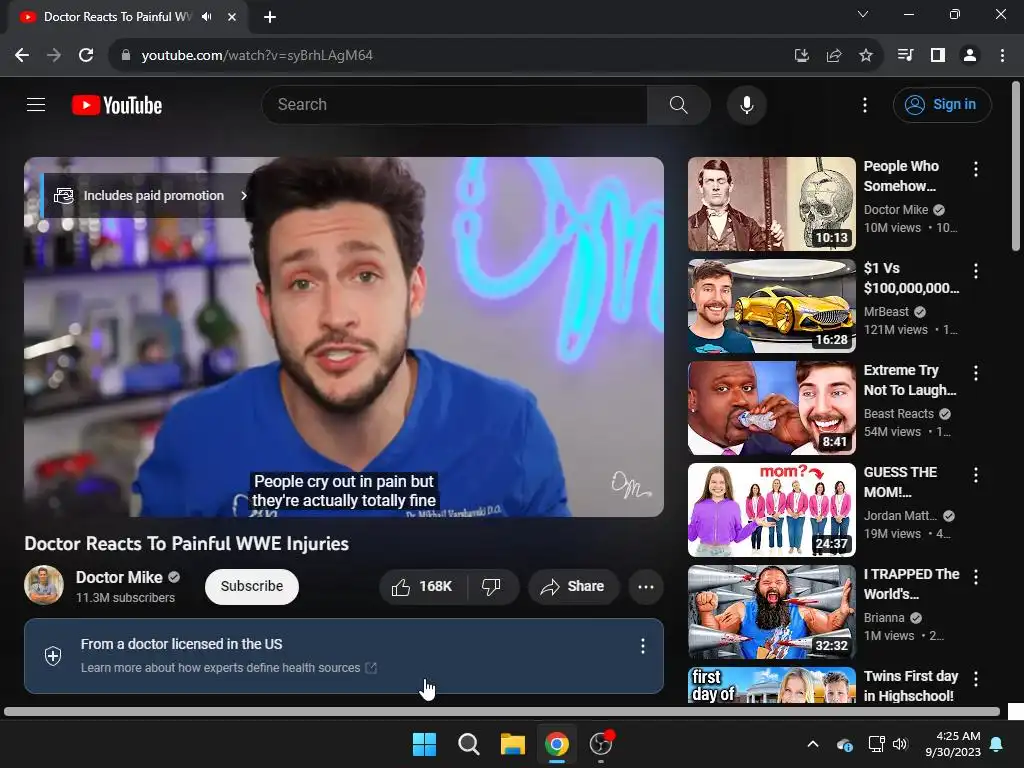Open options for People Who Somehow video
This screenshot has width=1024, height=768.
click(x=976, y=169)
